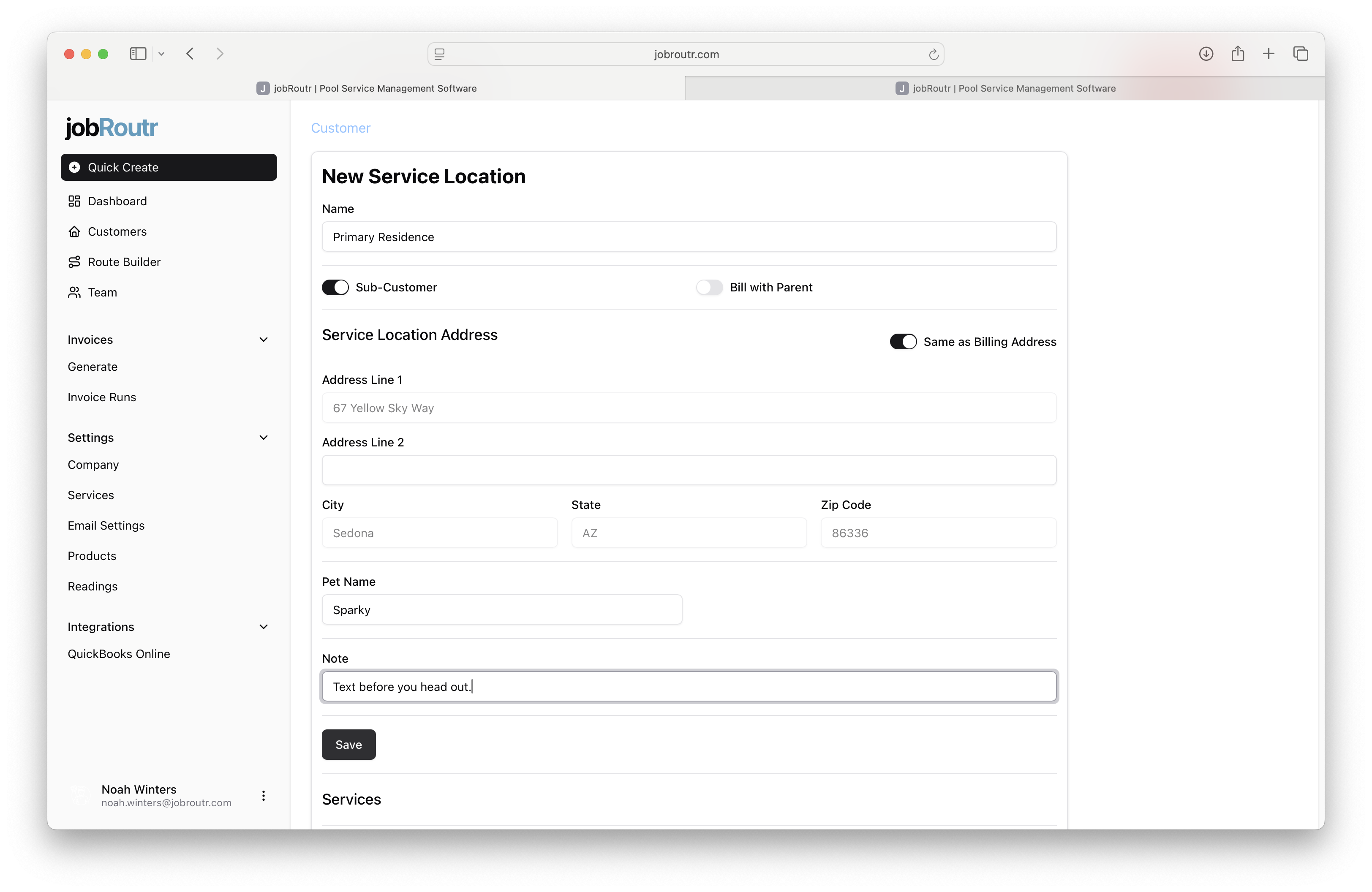Screen dimensions: 1372x892
Task: Click the browser share icon
Action: pyautogui.click(x=1238, y=54)
